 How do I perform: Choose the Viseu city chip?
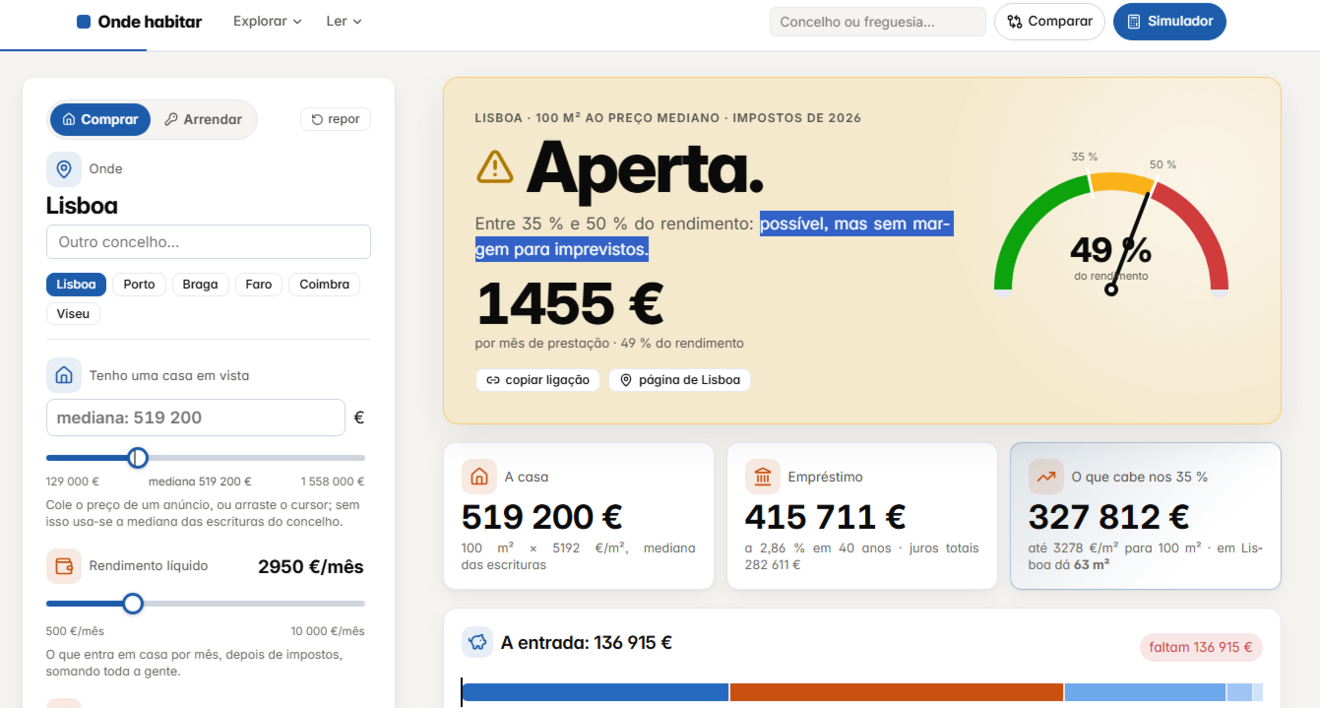click(73, 314)
